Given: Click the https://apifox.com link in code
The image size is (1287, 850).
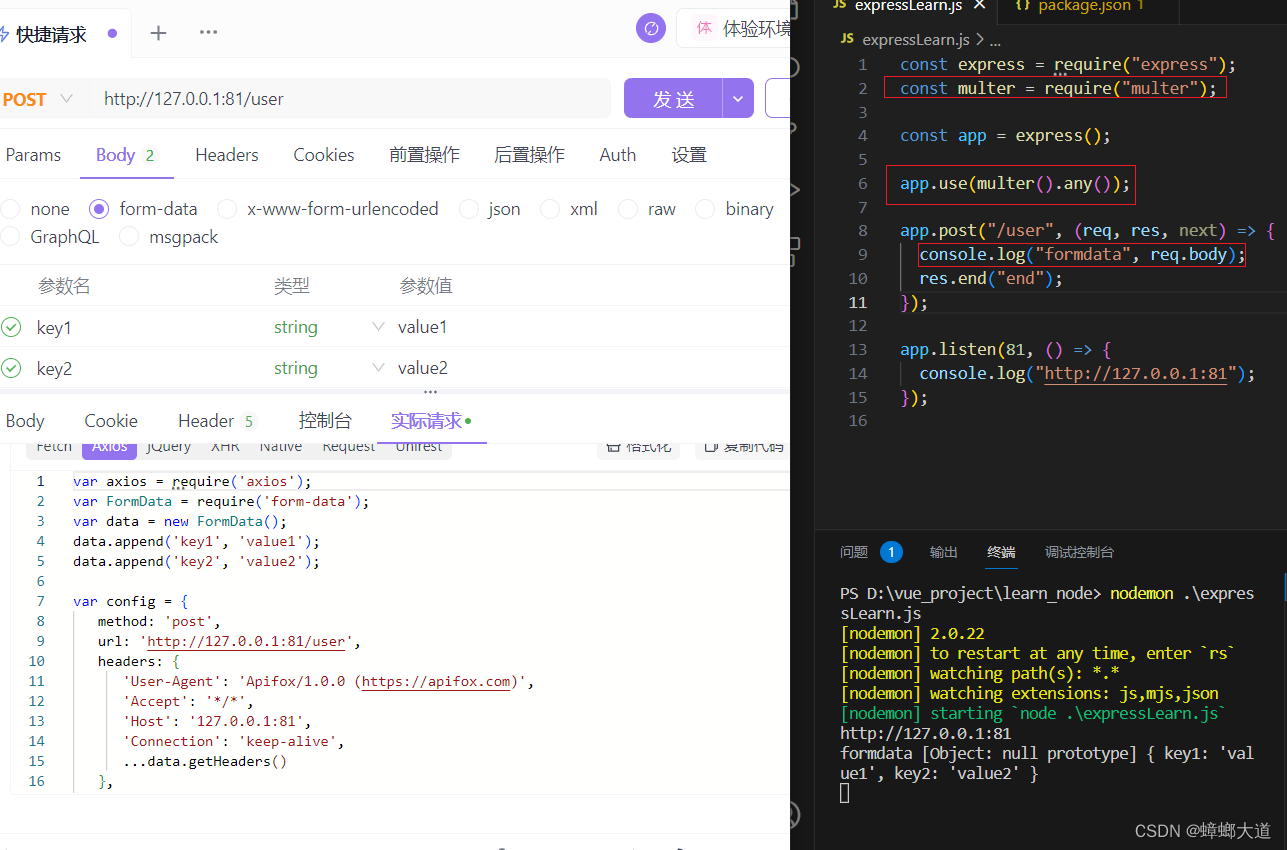Looking at the screenshot, I should point(436,681).
